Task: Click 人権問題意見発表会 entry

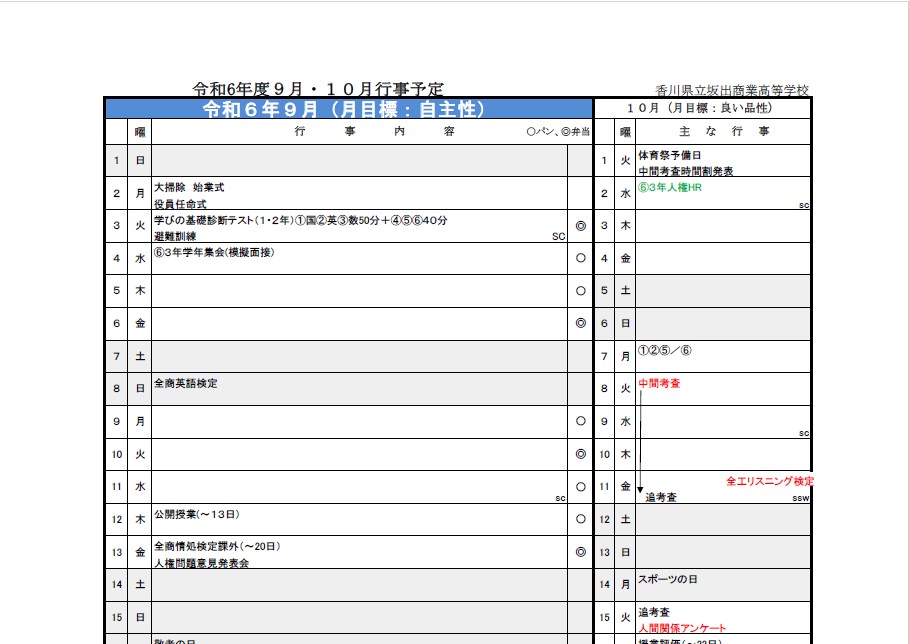Action: tap(202, 563)
